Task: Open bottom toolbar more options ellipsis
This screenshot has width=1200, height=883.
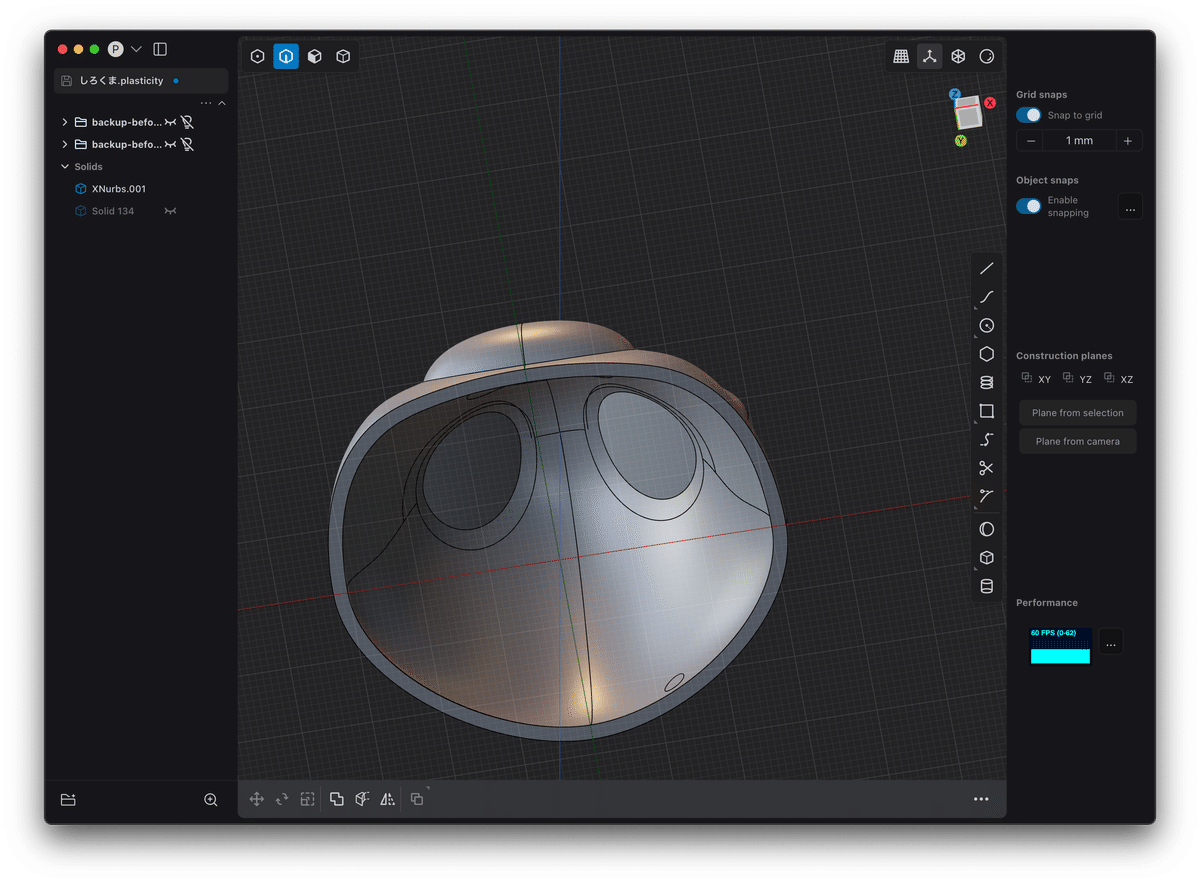Action: (x=981, y=799)
